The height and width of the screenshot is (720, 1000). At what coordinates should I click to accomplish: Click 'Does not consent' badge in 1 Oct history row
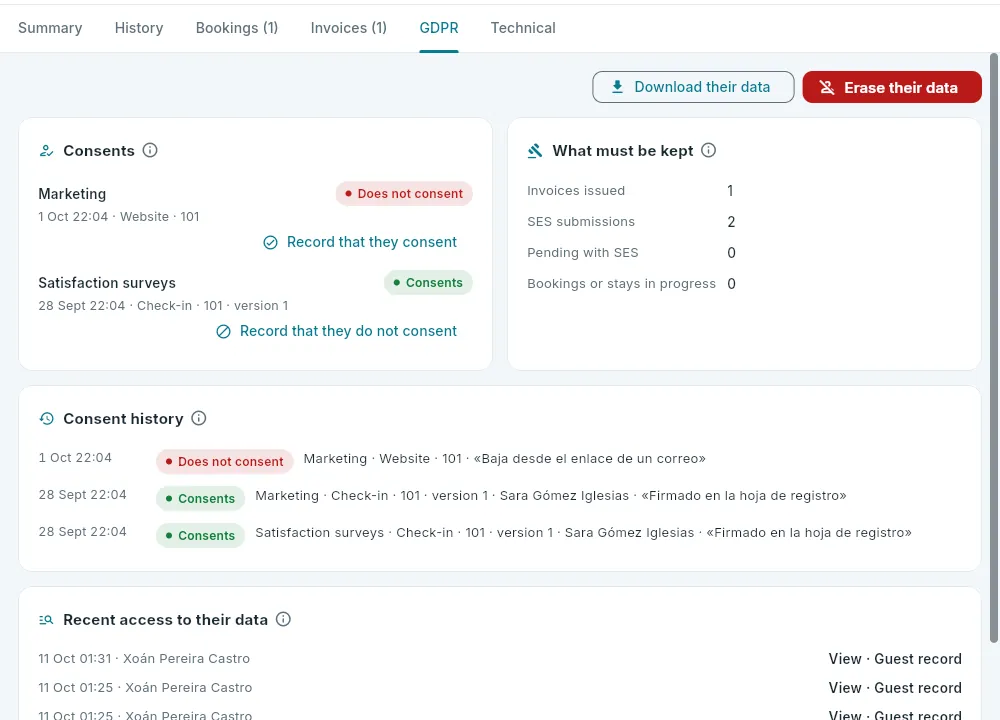coord(224,462)
